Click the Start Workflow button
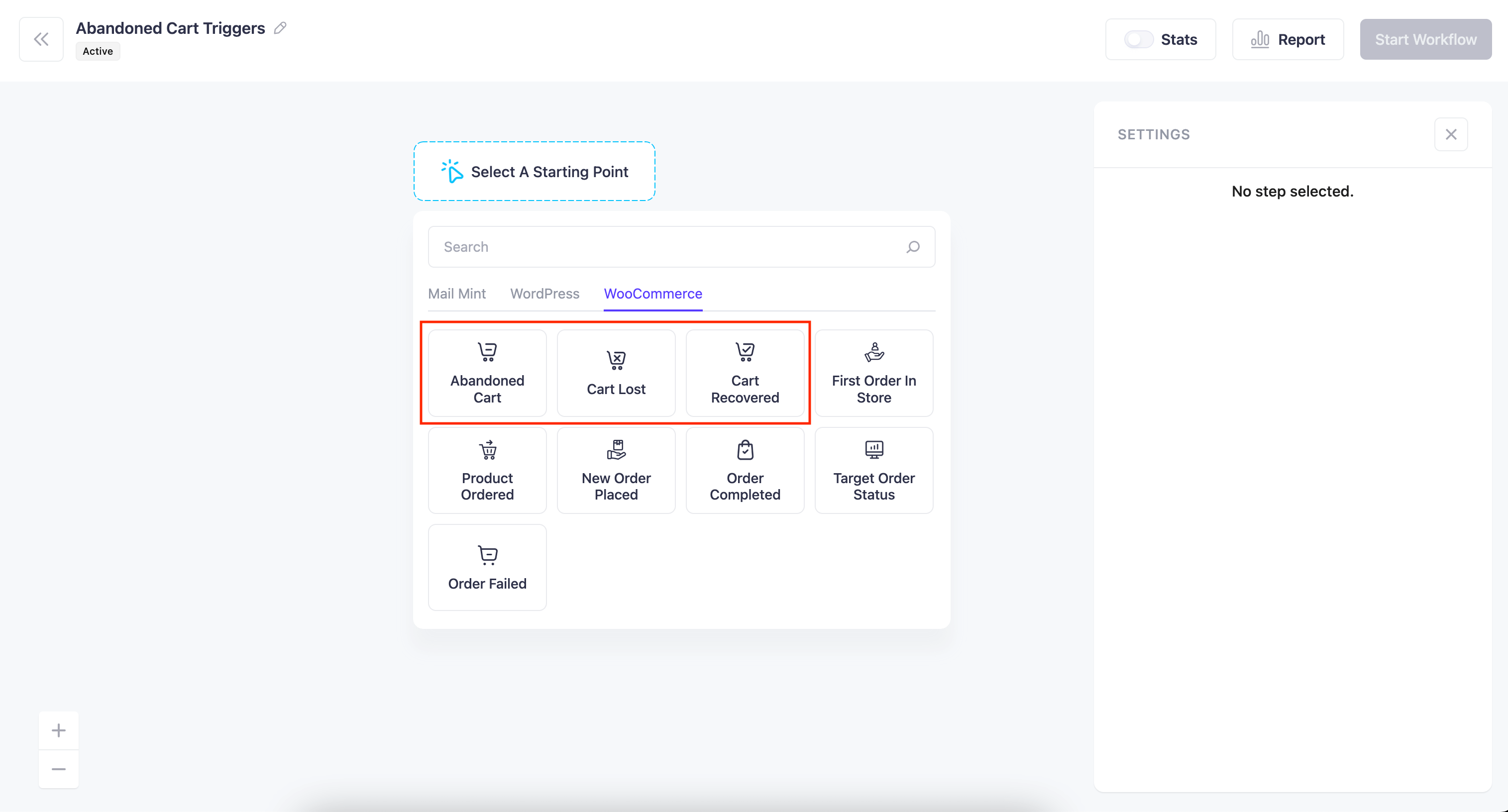Viewport: 1508px width, 812px height. click(x=1425, y=40)
